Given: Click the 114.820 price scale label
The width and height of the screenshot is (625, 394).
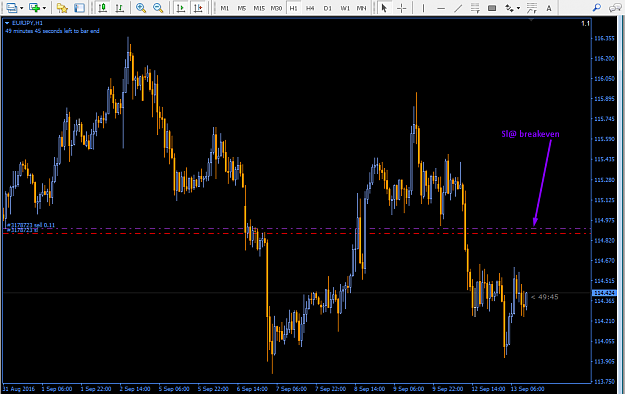Looking at the screenshot, I should pos(604,240).
